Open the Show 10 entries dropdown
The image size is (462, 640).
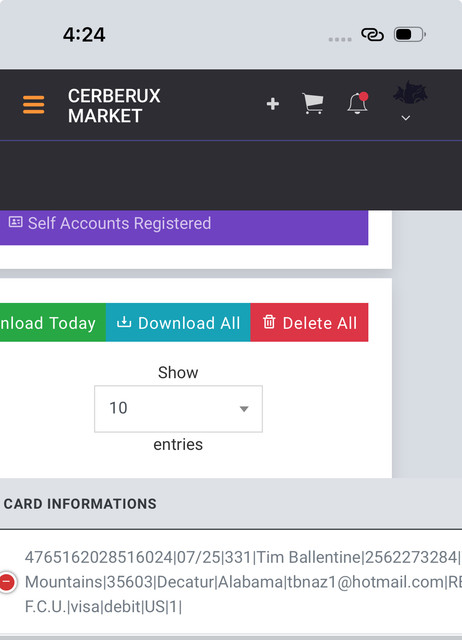pyautogui.click(x=178, y=409)
